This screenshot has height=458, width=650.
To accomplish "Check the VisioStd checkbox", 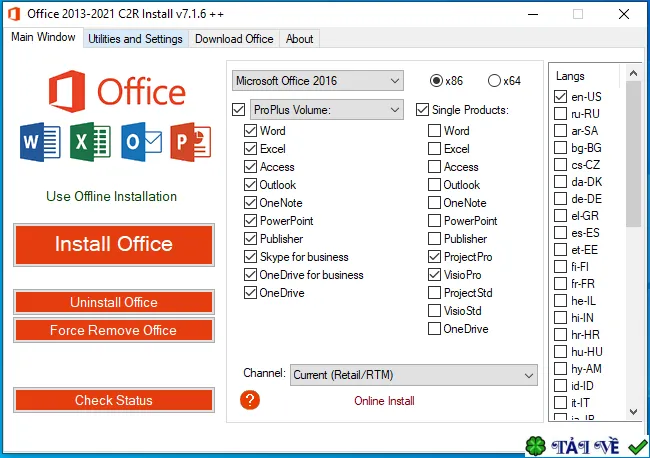I will click(x=434, y=311).
